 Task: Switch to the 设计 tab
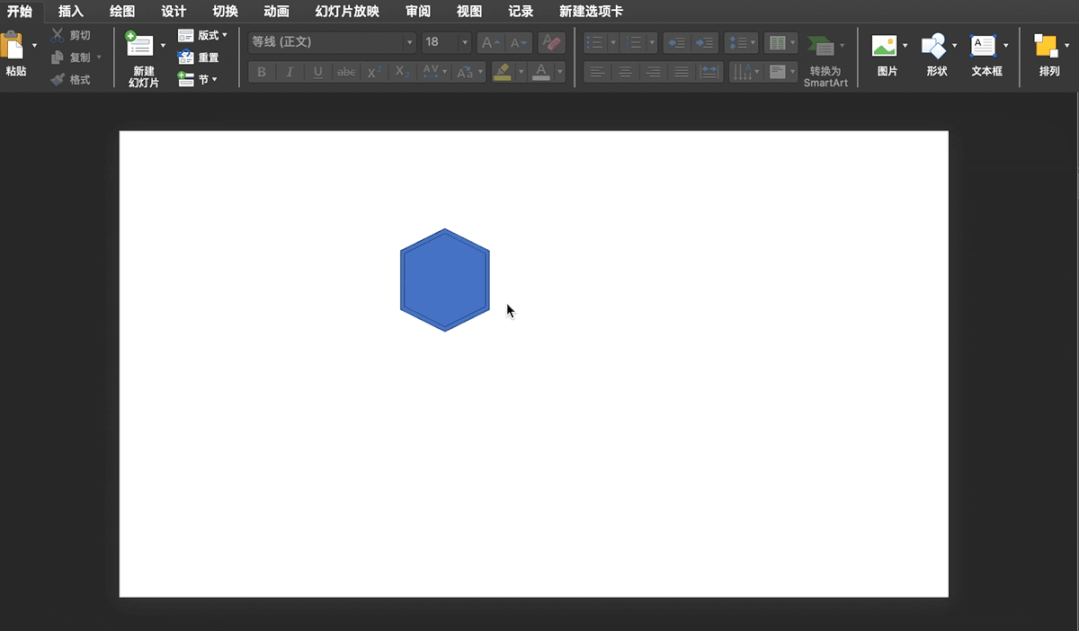point(173,11)
